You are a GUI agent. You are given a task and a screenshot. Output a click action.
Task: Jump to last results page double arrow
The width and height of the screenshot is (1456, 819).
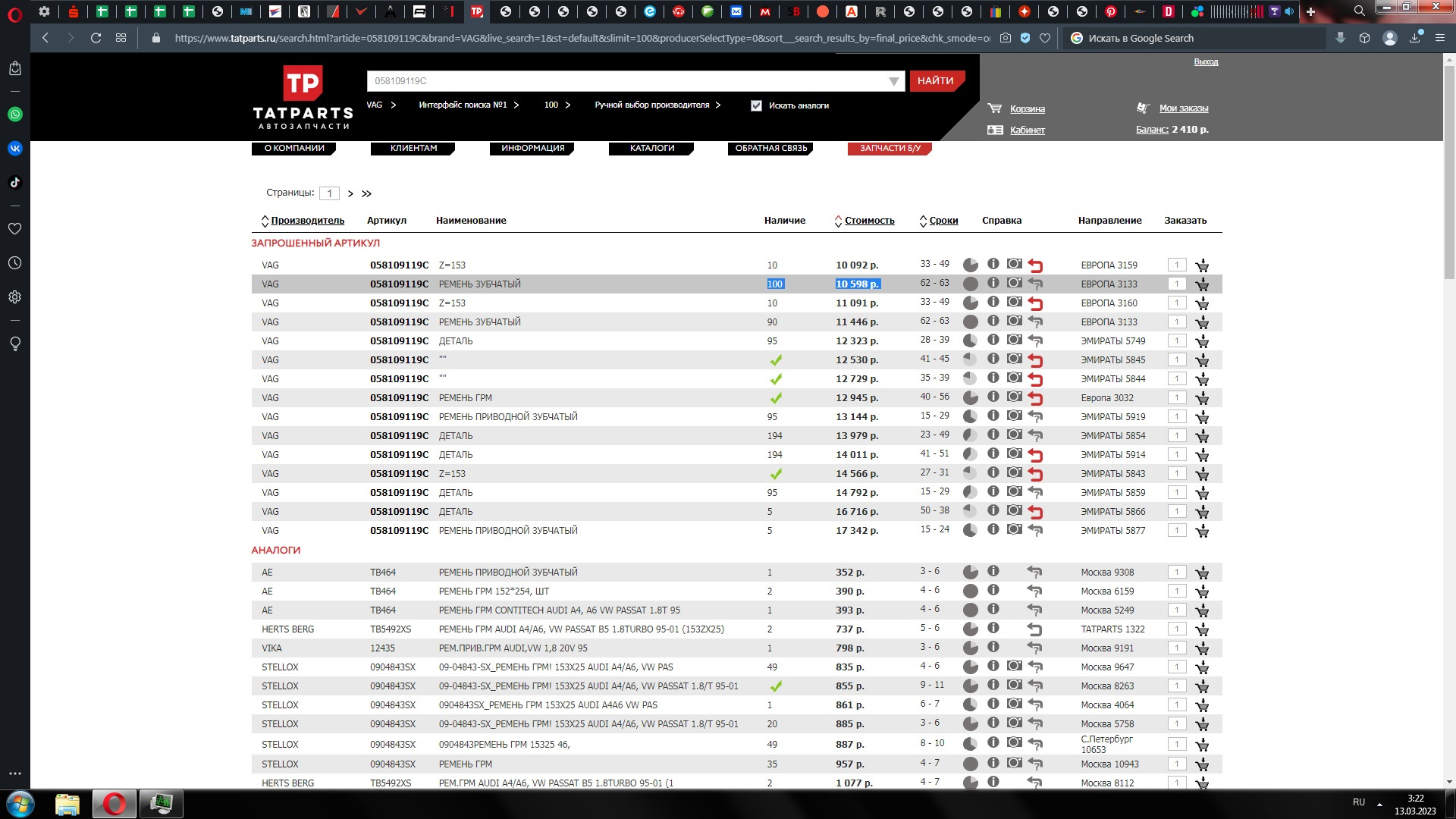(366, 194)
